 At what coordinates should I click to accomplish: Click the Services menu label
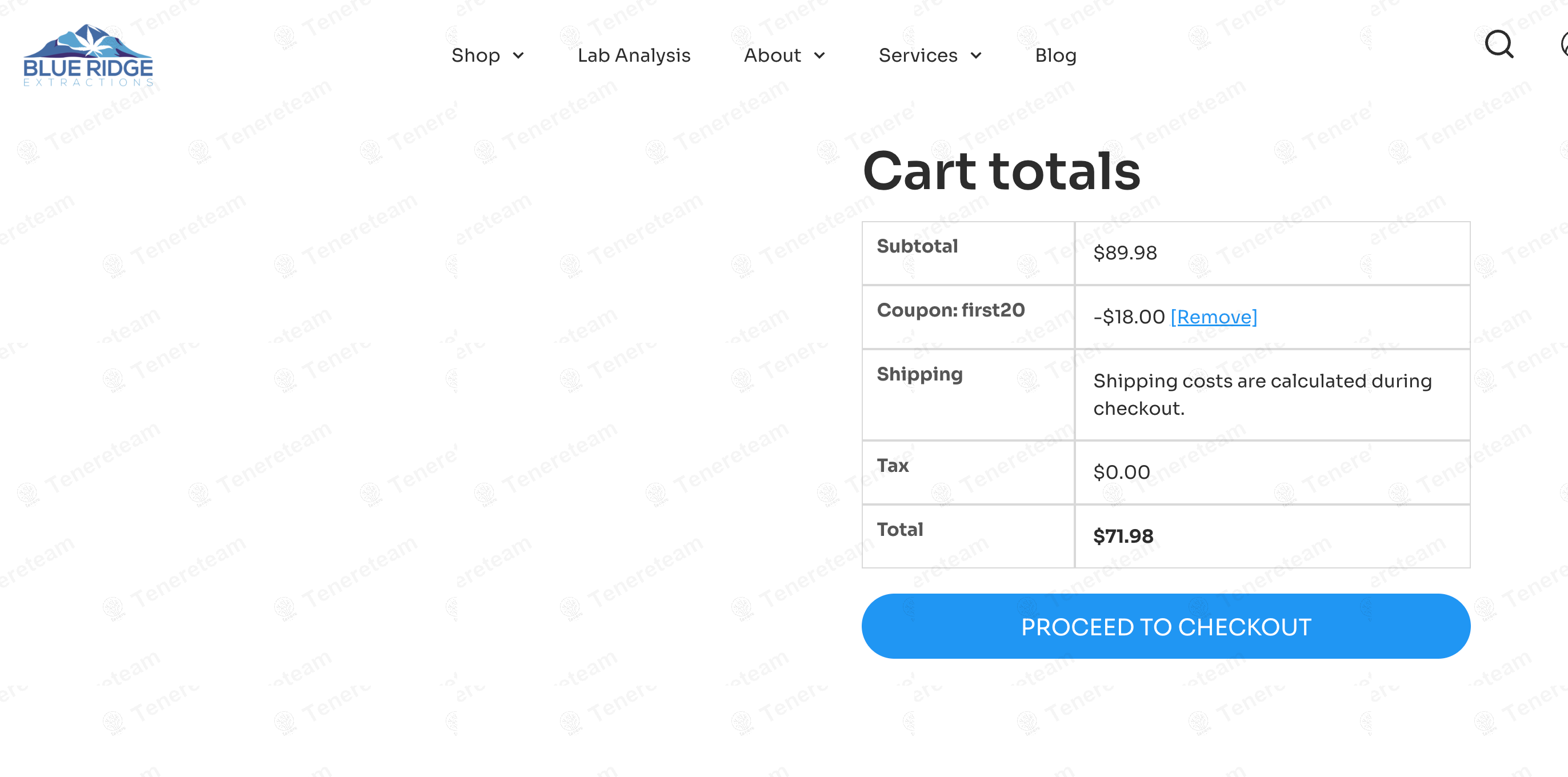tap(917, 55)
